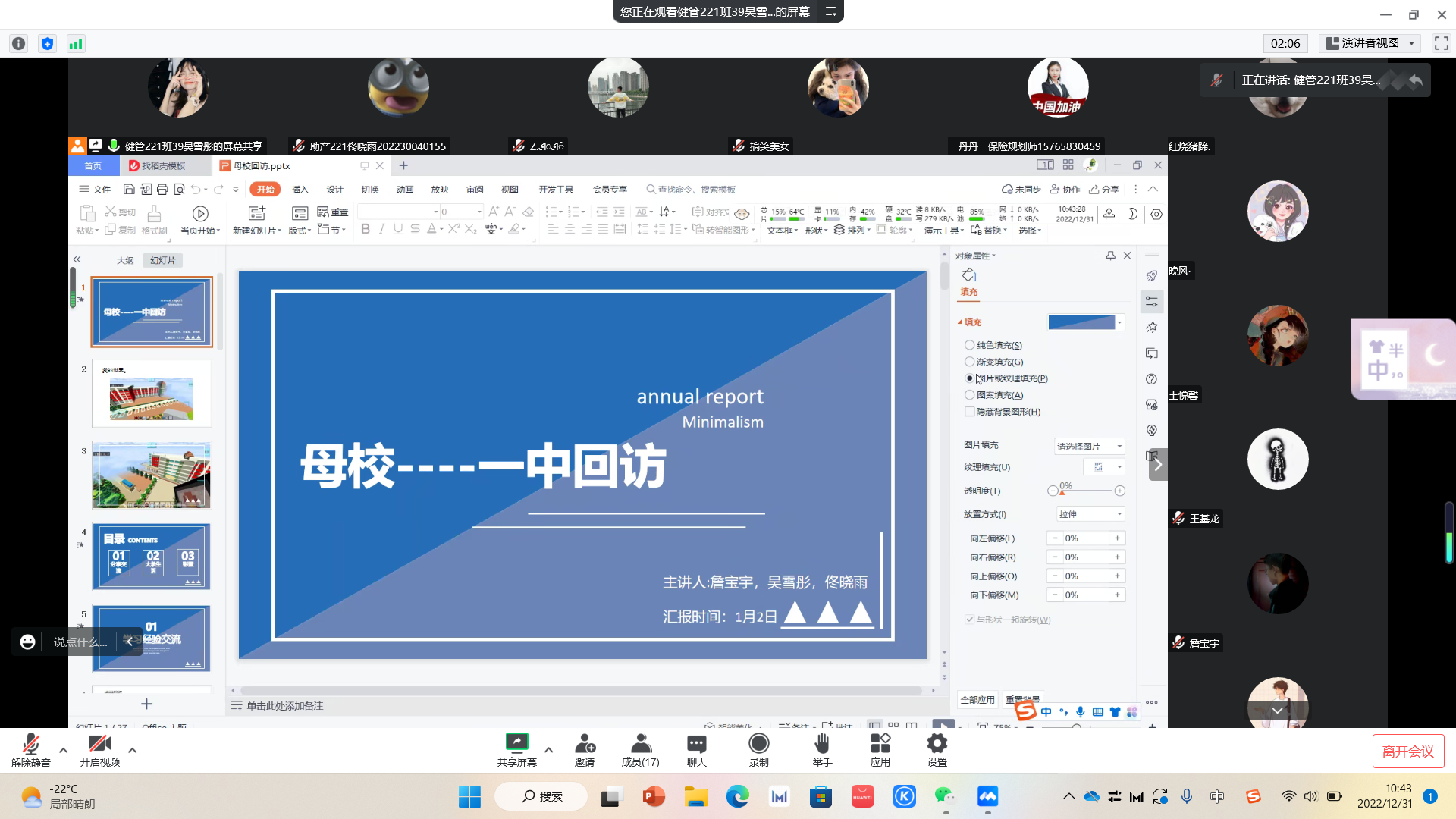Click the paste (粘贴) clipboard icon
This screenshot has width=1456, height=819.
click(x=87, y=213)
